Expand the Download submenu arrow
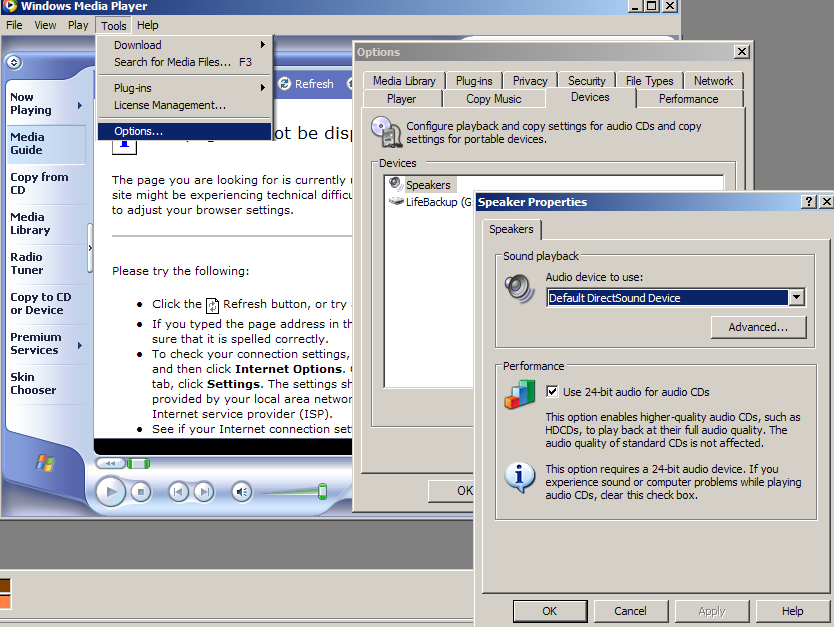 tap(263, 45)
